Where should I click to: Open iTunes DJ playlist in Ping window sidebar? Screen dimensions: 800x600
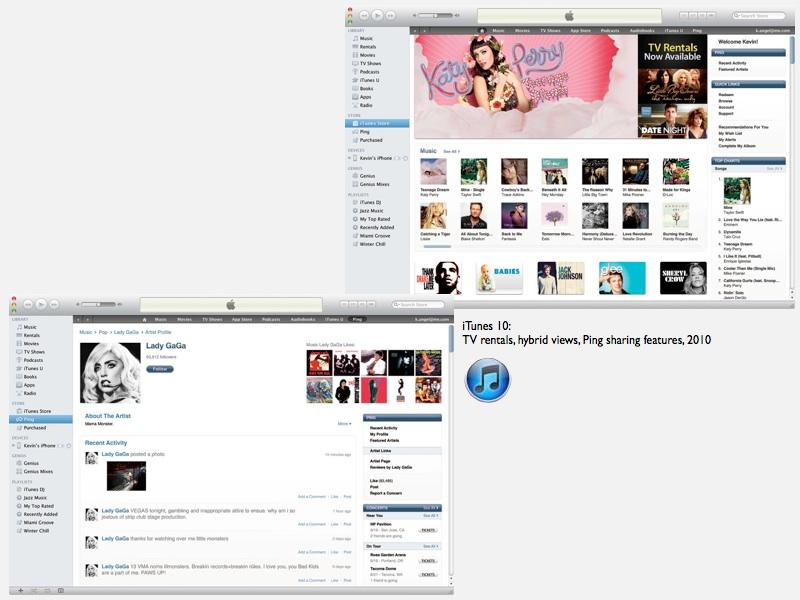tap(34, 489)
